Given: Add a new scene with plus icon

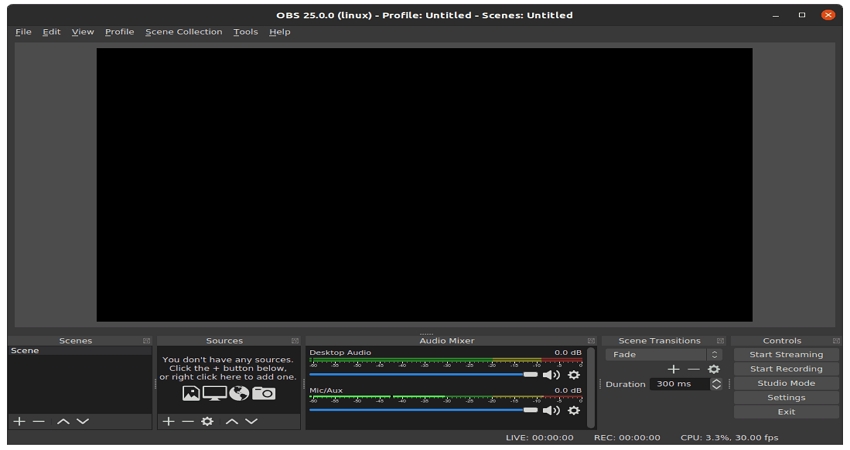Looking at the screenshot, I should coord(20,421).
